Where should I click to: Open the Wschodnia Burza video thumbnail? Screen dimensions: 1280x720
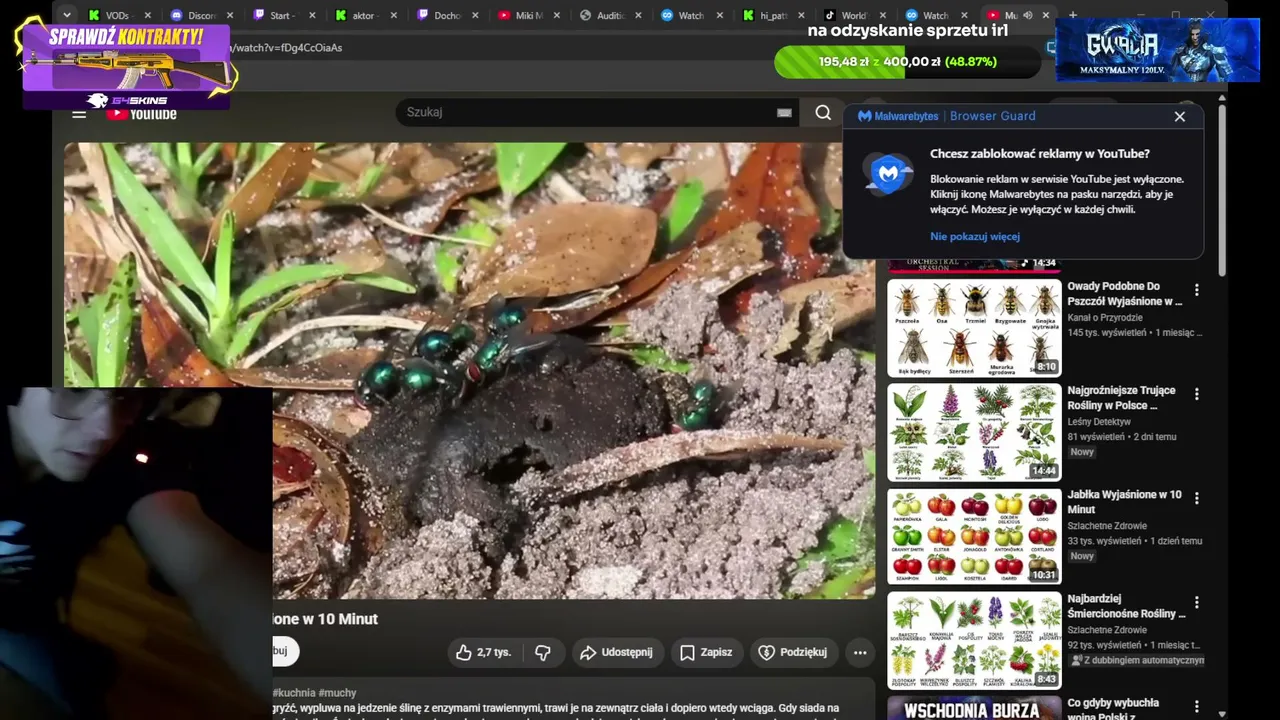coord(974,708)
